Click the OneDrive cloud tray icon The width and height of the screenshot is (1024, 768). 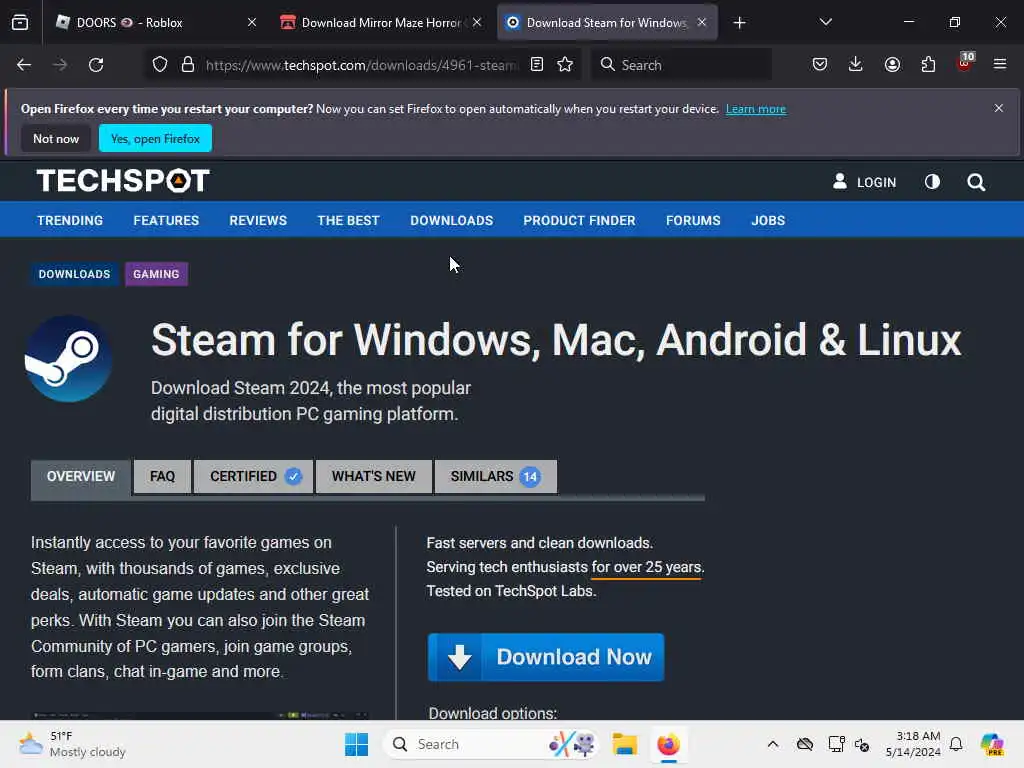pos(805,744)
